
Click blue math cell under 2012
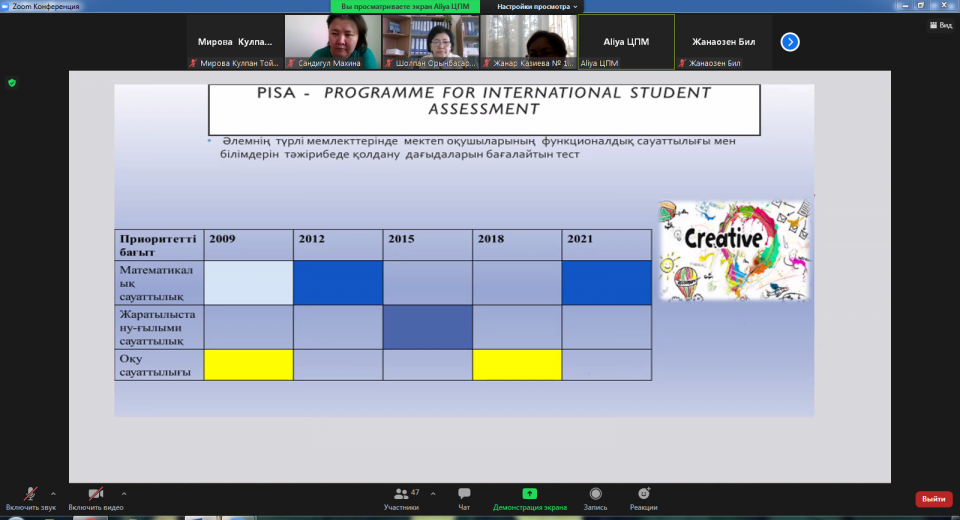click(x=338, y=283)
